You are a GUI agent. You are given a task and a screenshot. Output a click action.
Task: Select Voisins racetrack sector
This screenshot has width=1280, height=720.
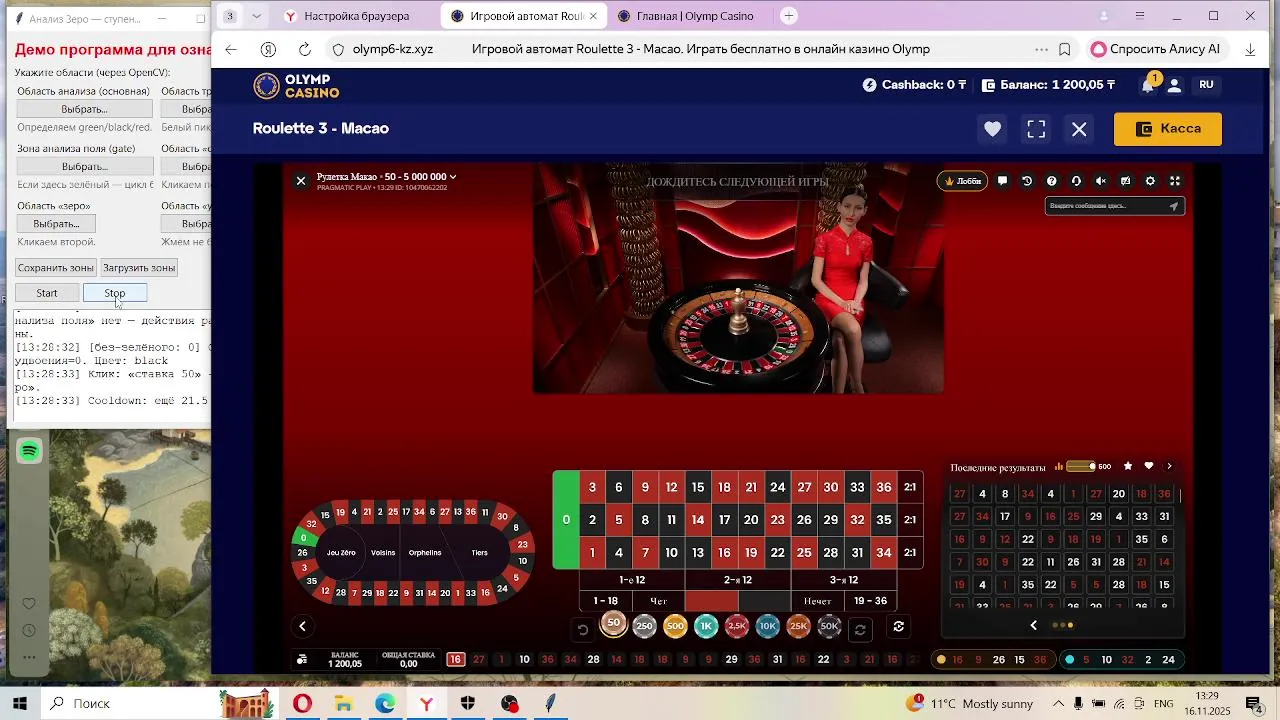[x=383, y=553]
